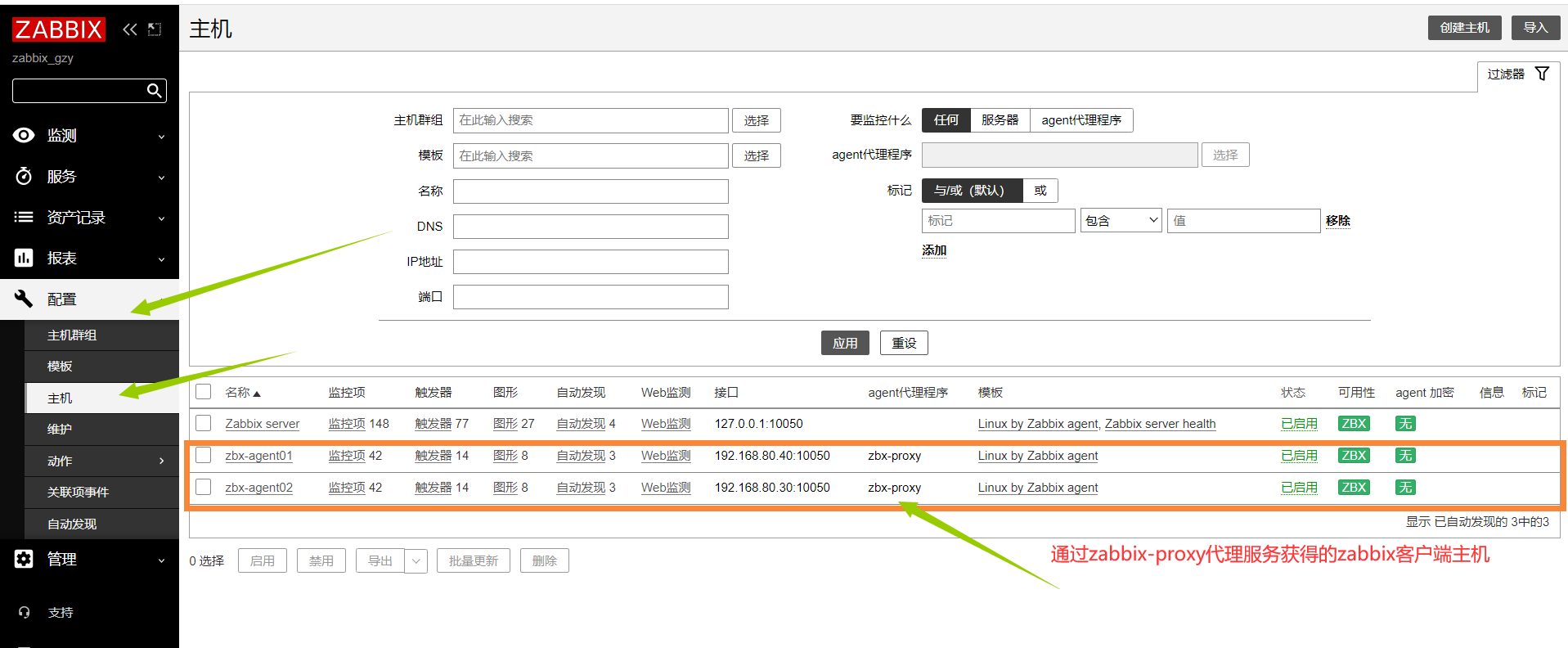Screen dimensions: 1568x648
Task: Expand the 监测 menu chevron
Action: pyautogui.click(x=161, y=137)
